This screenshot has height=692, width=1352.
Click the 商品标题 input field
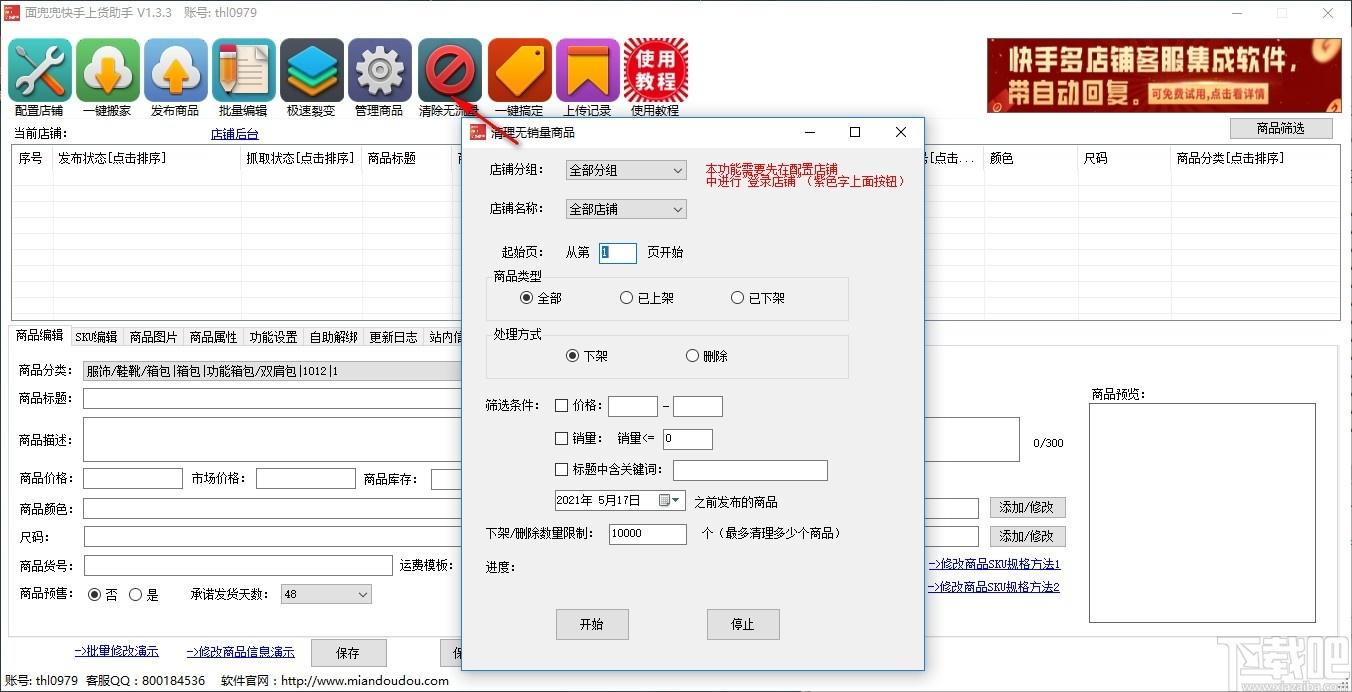[272, 398]
